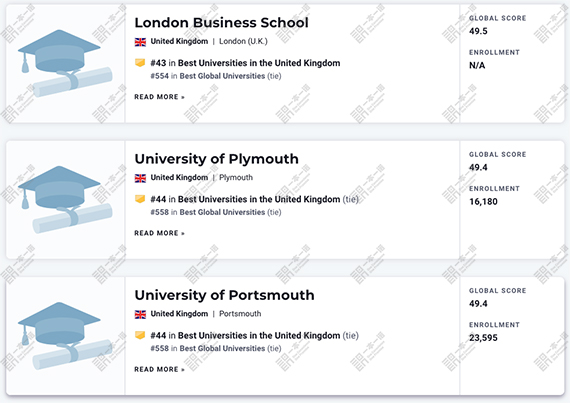Click the University of Plymouth graduation cap image
The image size is (570, 403).
coord(65,200)
